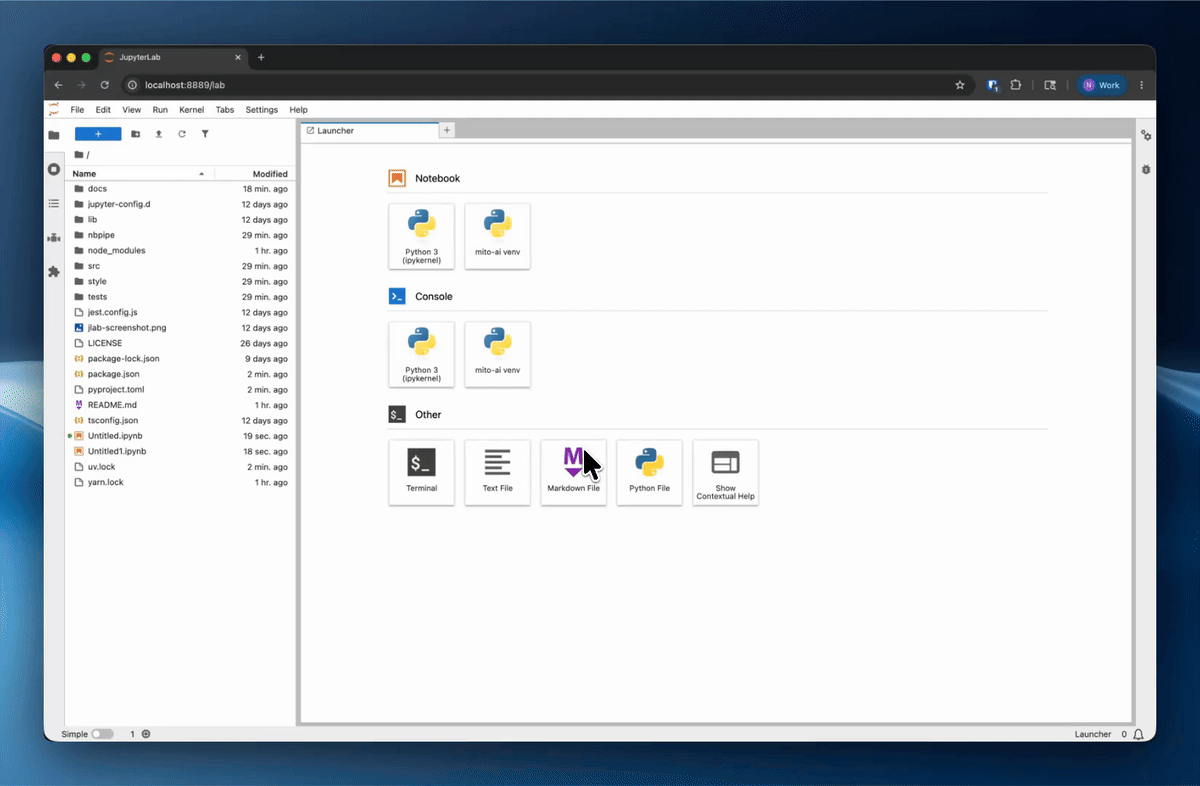Image resolution: width=1200 pixels, height=786 pixels.
Task: Select the jupyter-config.d folder
Action: coord(180,204)
